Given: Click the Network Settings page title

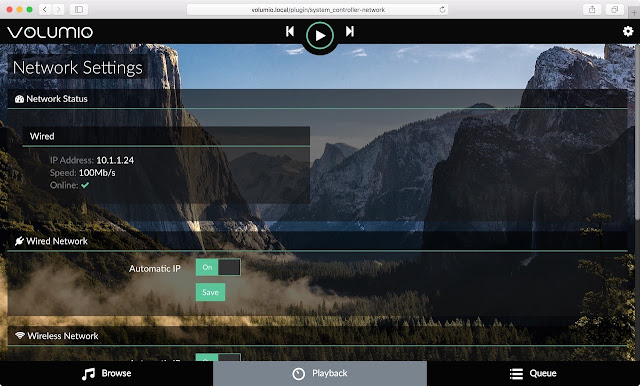Looking at the screenshot, I should tap(78, 68).
